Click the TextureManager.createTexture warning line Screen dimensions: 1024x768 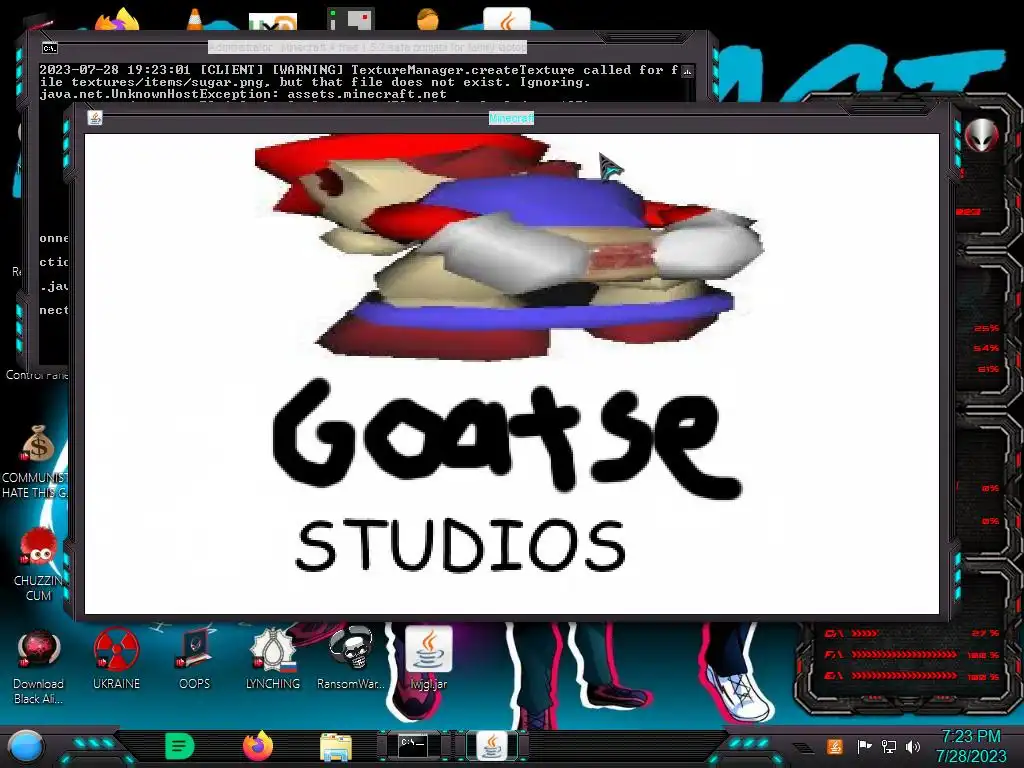359,70
